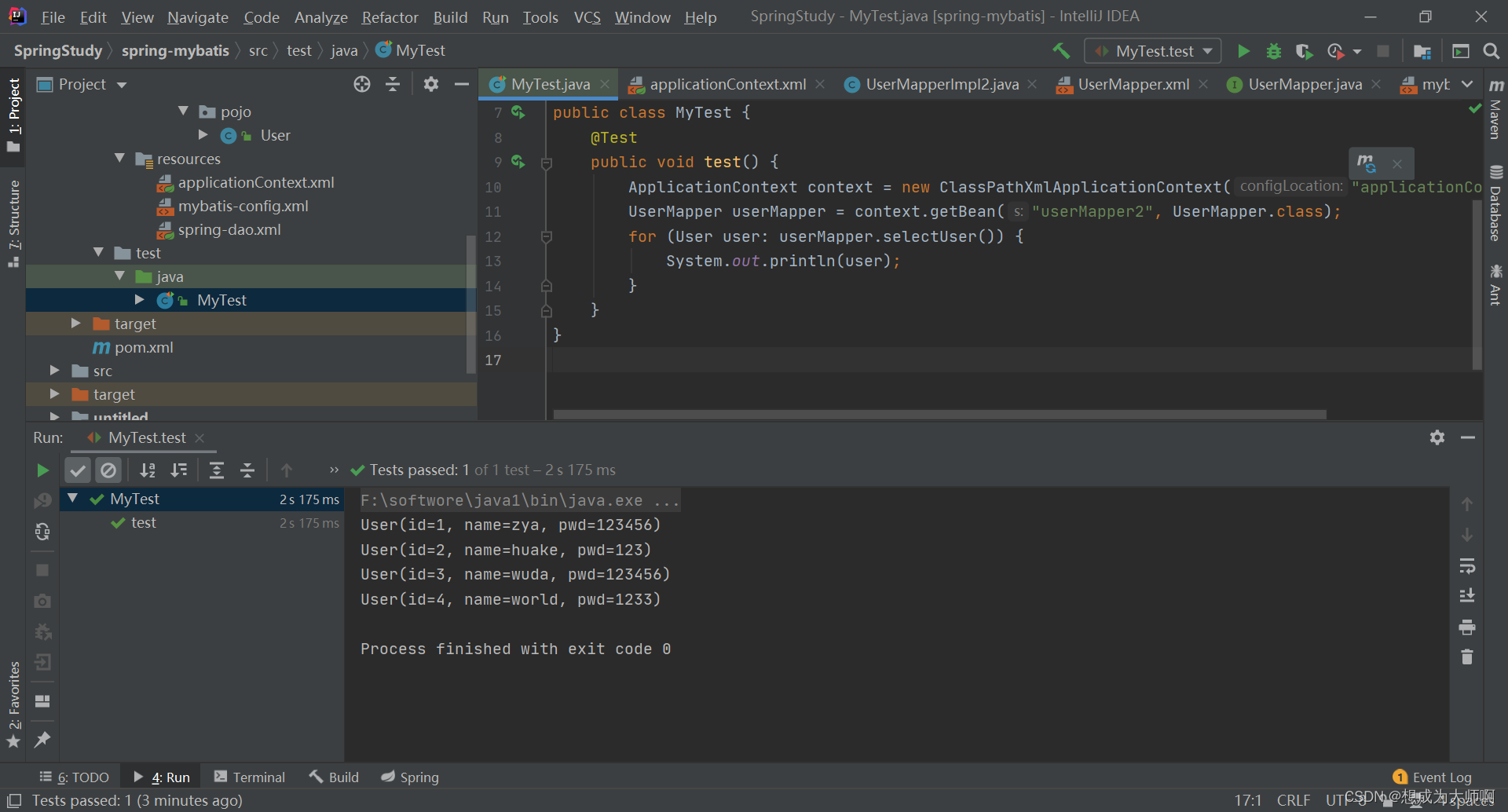Toggle soft-wrap icon beside console

point(1466,566)
